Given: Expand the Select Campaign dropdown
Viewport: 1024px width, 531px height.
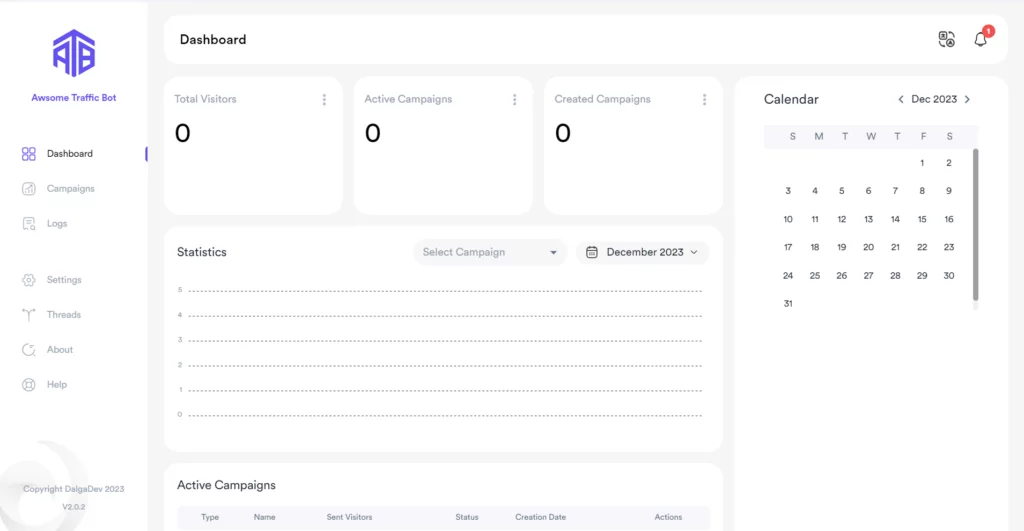Looking at the screenshot, I should coord(489,252).
